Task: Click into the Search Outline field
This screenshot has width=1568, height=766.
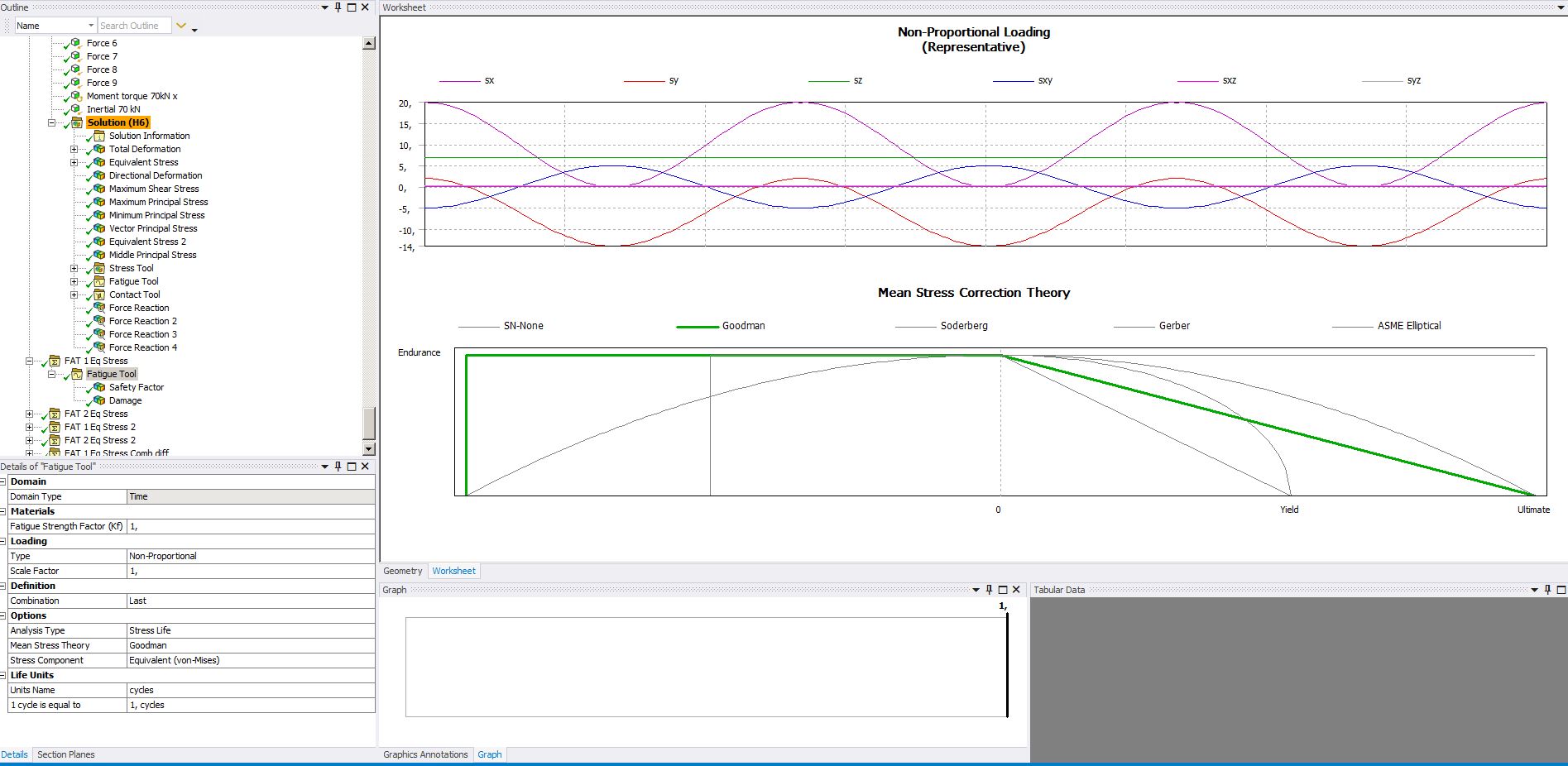Action: [x=134, y=26]
